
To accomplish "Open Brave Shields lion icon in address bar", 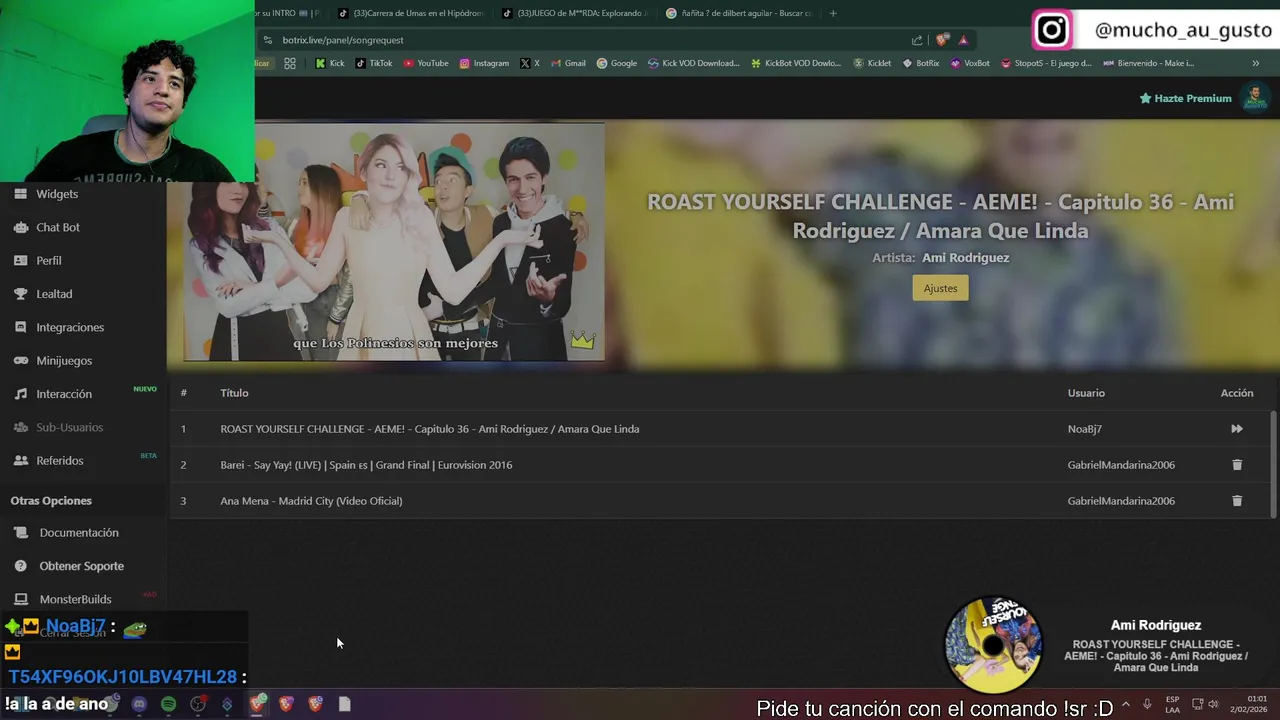I will (942, 40).
